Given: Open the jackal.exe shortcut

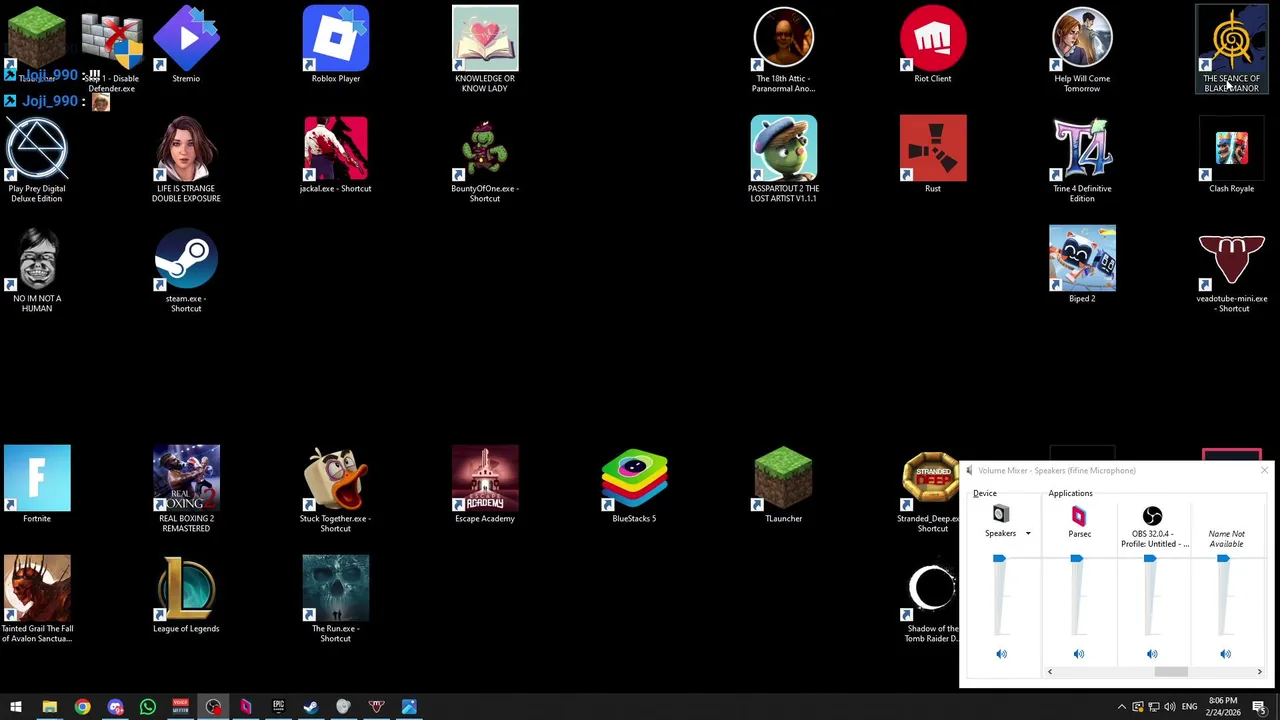Looking at the screenshot, I should pyautogui.click(x=336, y=155).
